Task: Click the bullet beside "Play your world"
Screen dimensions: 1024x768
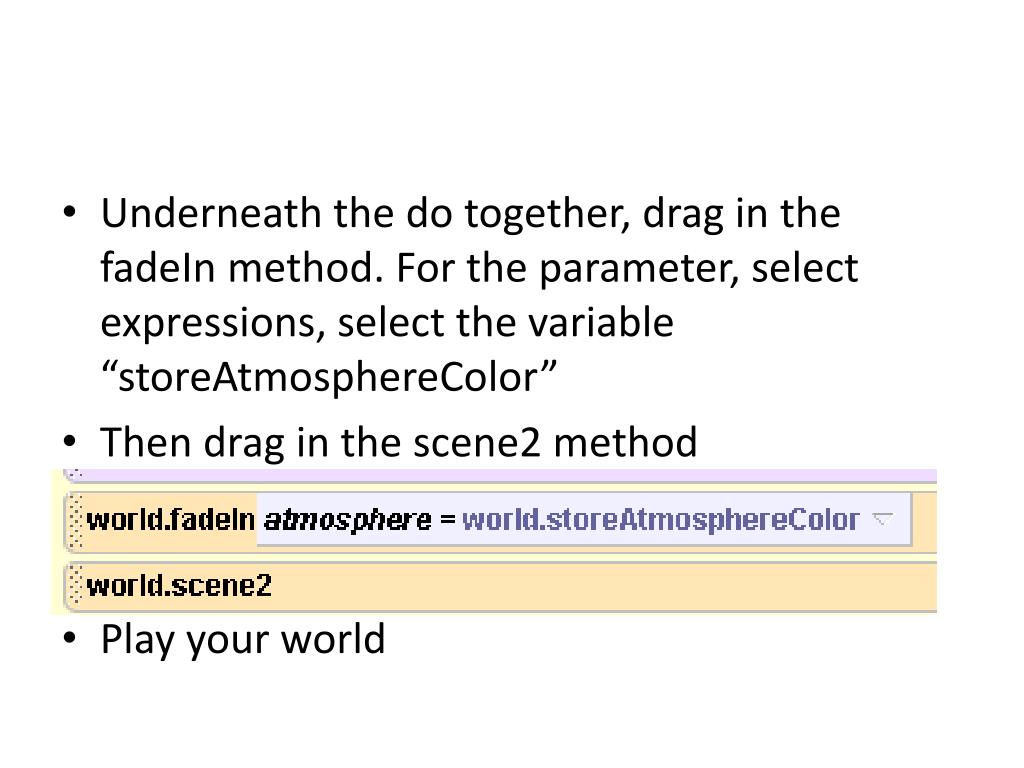Action: tap(70, 637)
